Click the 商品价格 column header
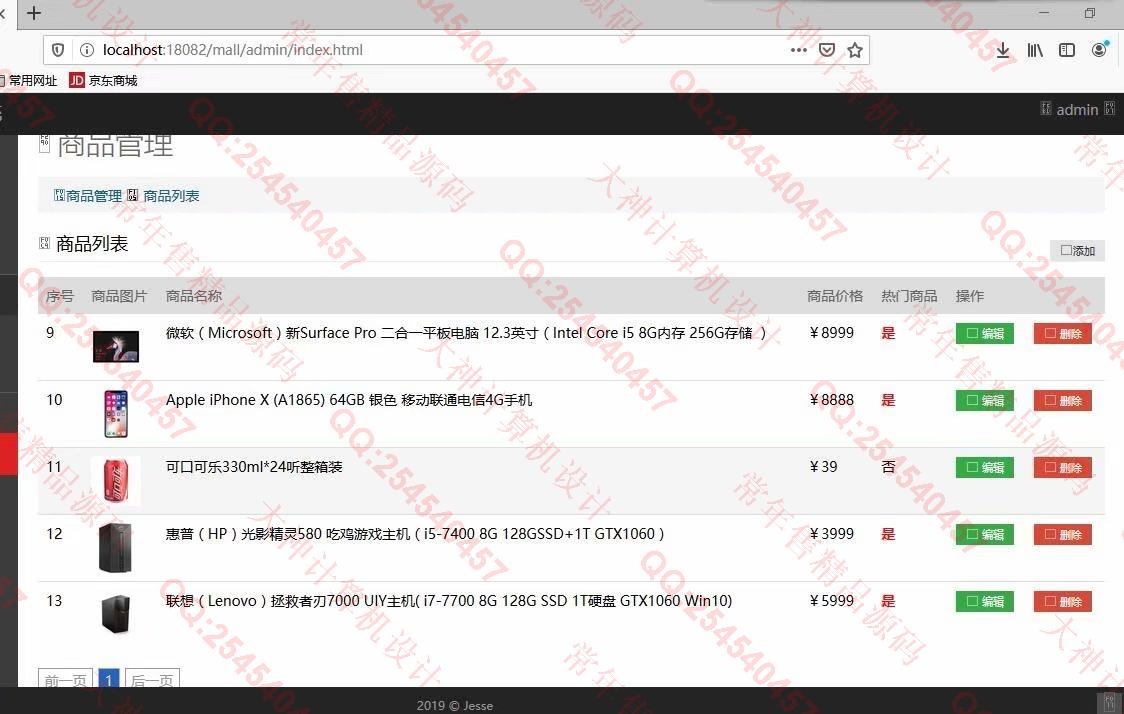 pyautogui.click(x=834, y=296)
